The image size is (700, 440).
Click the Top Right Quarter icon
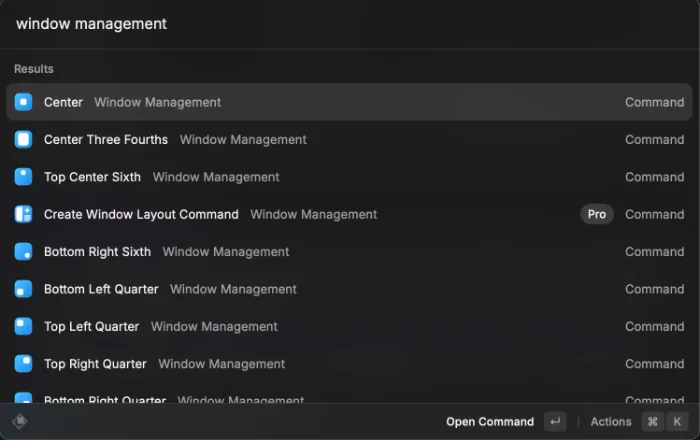(24, 364)
